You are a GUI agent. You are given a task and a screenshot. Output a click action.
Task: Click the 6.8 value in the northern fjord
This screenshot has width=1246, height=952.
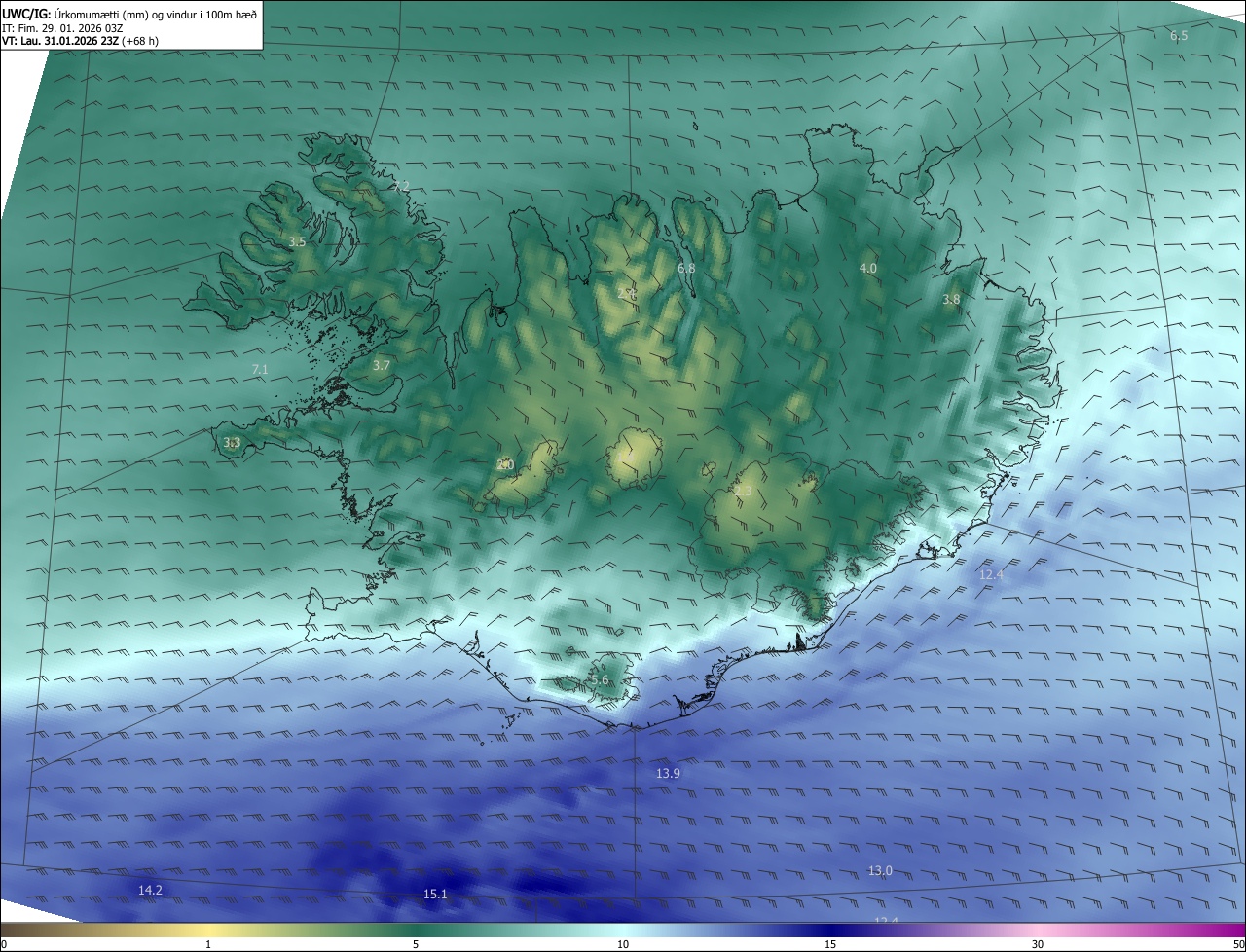click(686, 268)
